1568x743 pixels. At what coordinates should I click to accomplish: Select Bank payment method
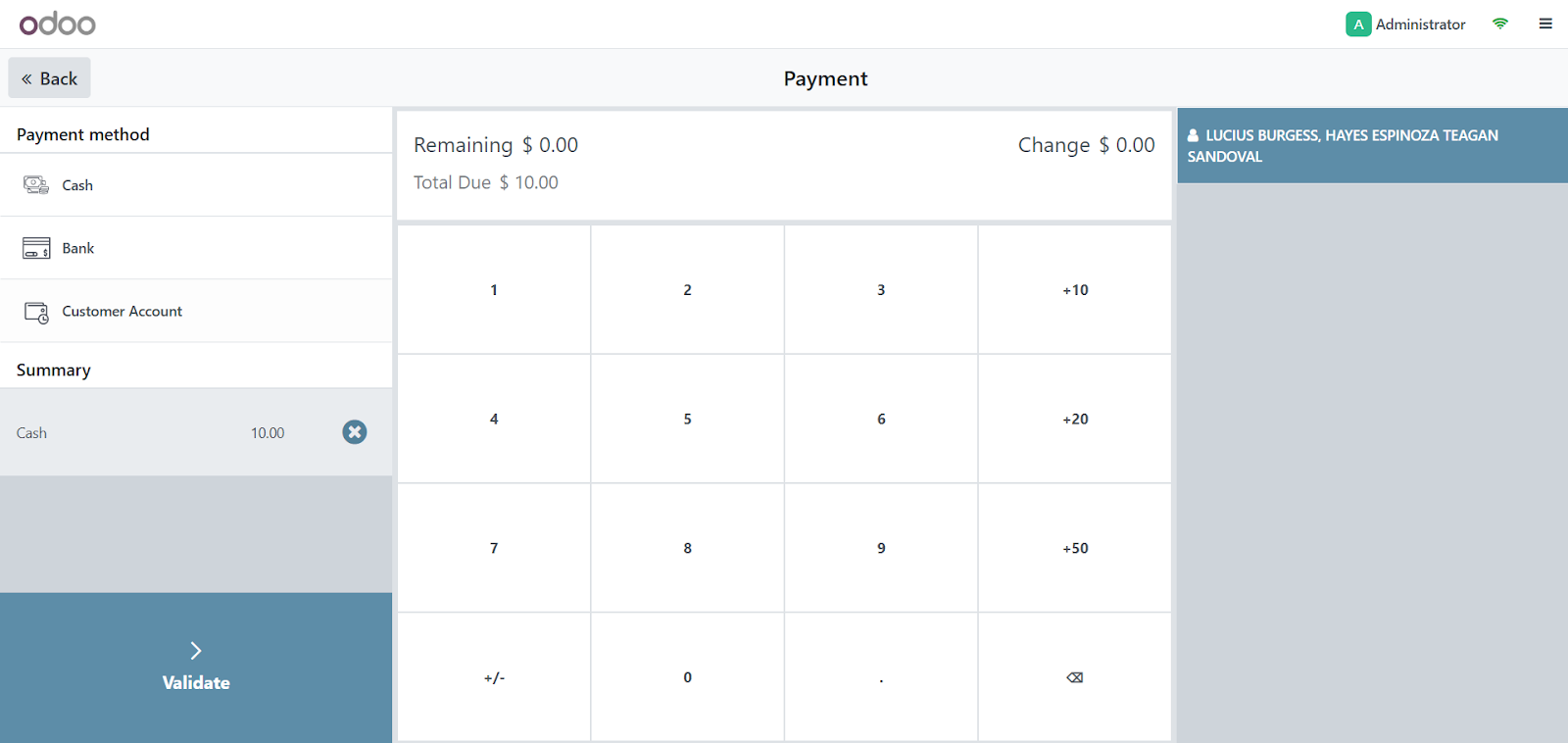tap(196, 248)
